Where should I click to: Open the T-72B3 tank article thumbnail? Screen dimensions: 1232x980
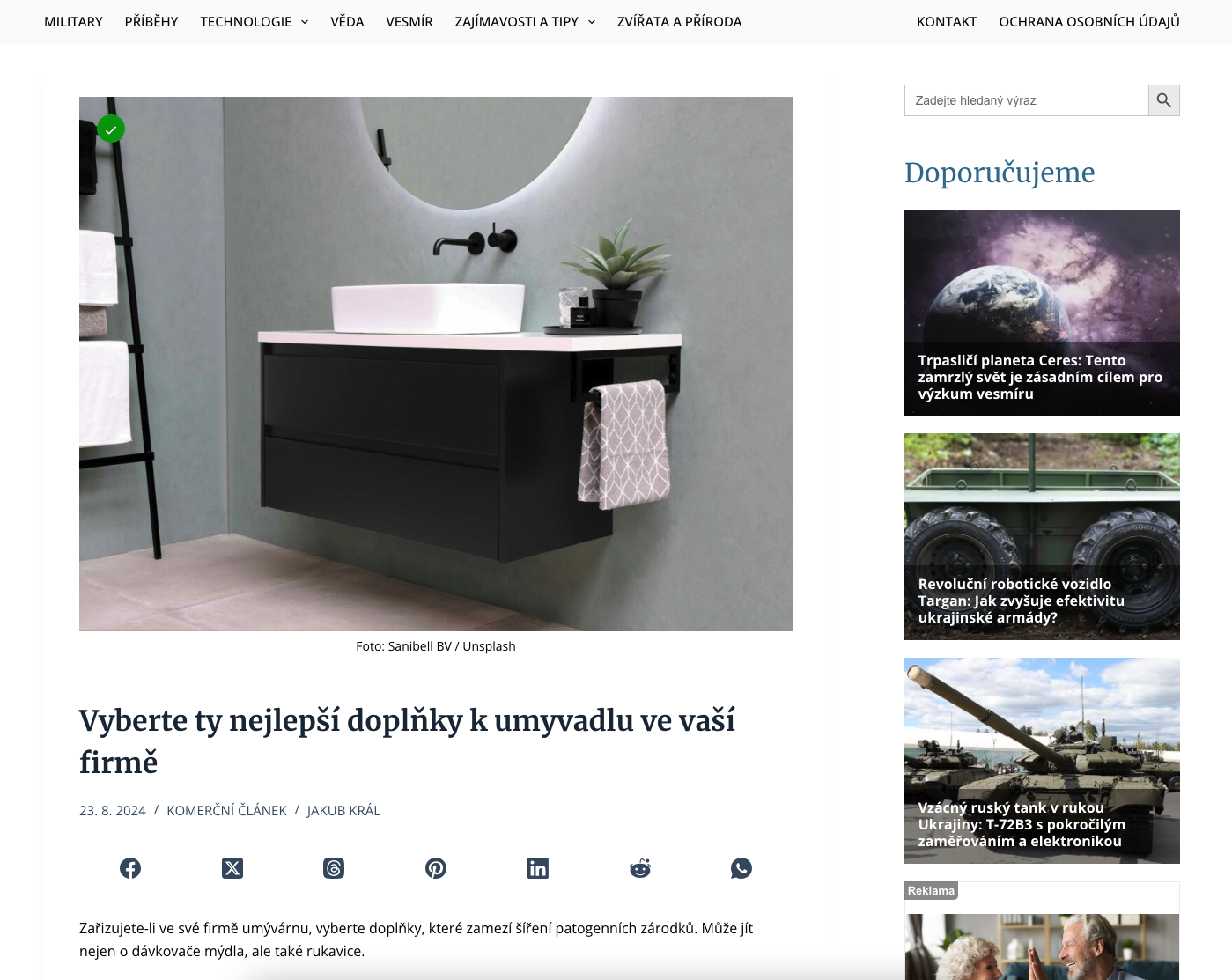(x=1042, y=761)
